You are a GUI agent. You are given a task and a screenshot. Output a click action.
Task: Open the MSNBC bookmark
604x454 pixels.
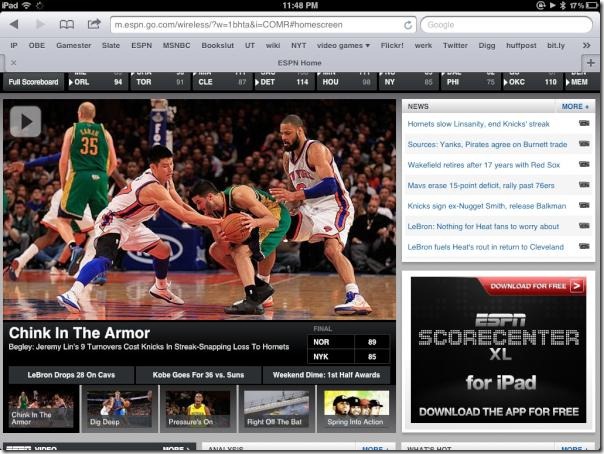click(x=176, y=45)
